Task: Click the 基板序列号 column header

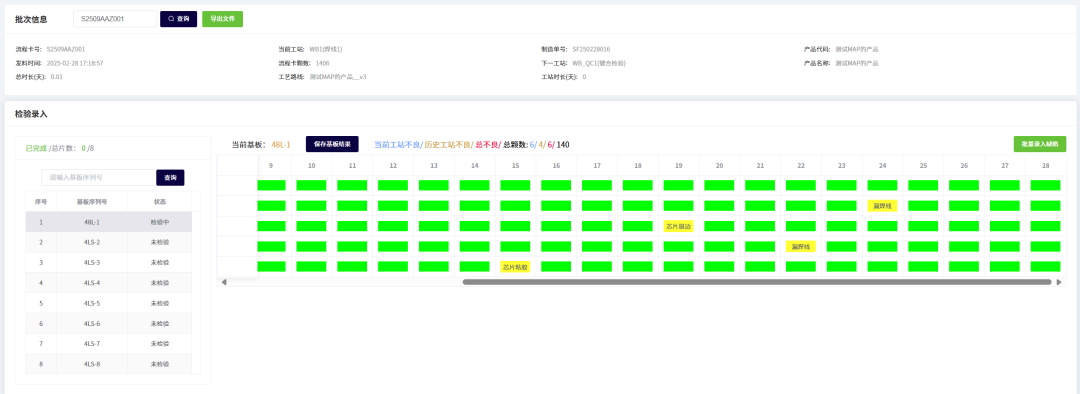Action: [92, 202]
